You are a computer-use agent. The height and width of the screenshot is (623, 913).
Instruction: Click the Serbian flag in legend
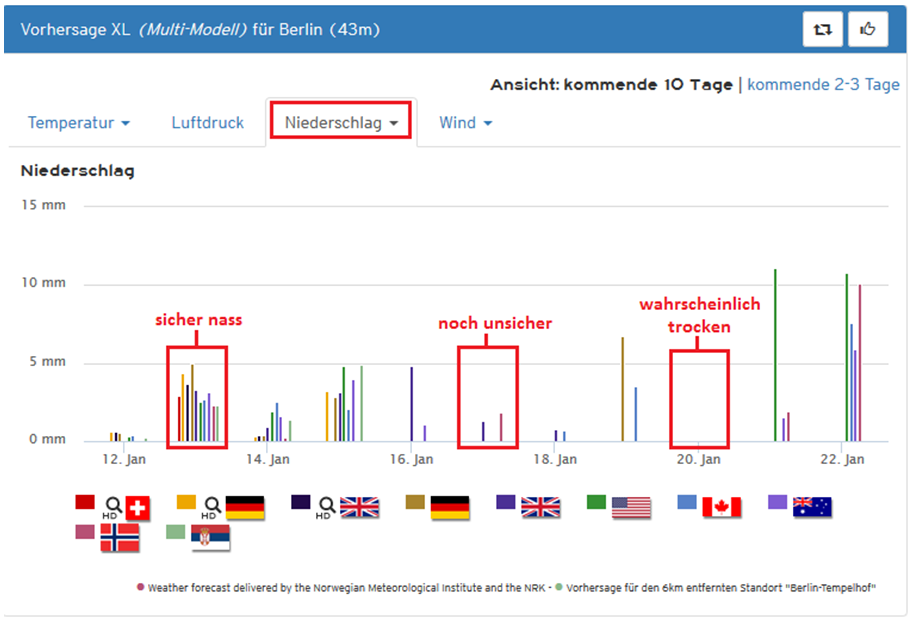coord(210,538)
